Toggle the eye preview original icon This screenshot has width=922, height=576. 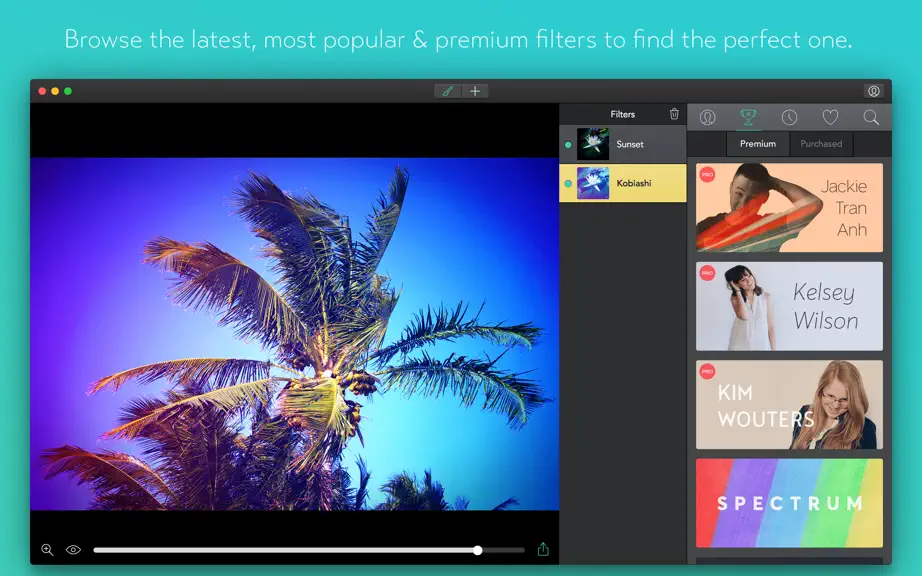[x=74, y=550]
